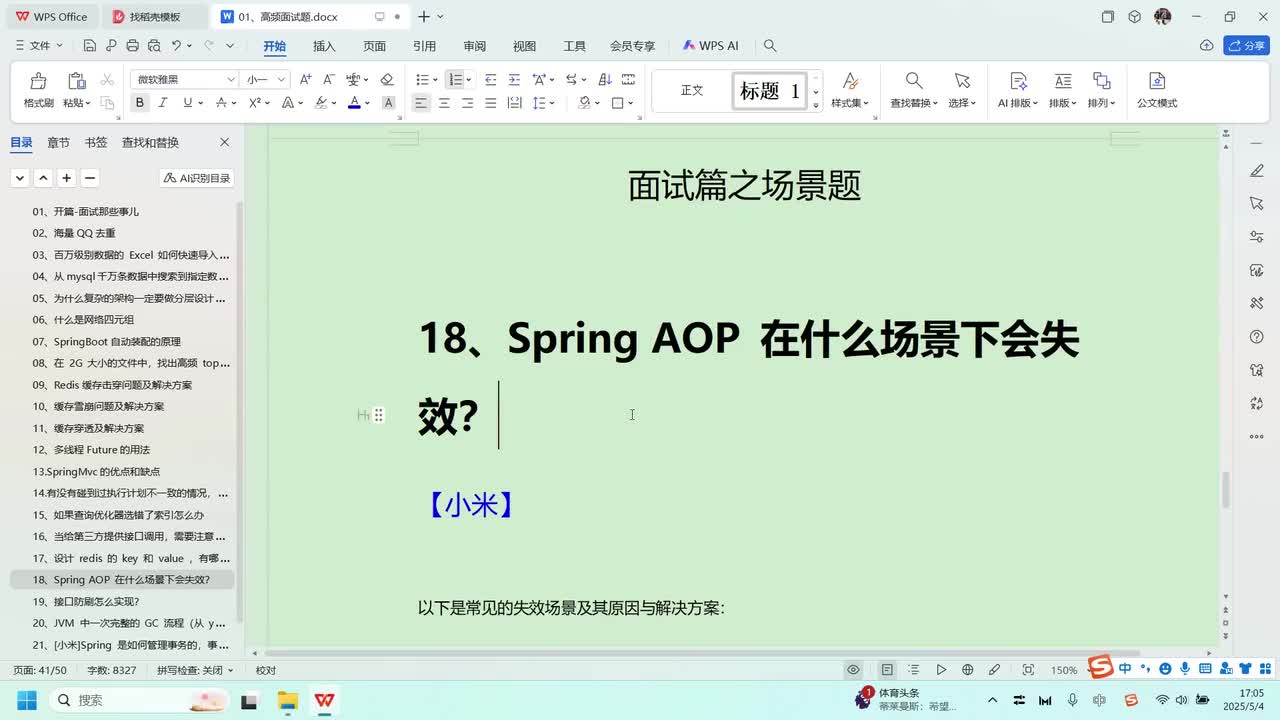Click the Align right icon
Image resolution: width=1280 pixels, height=720 pixels.
click(467, 103)
